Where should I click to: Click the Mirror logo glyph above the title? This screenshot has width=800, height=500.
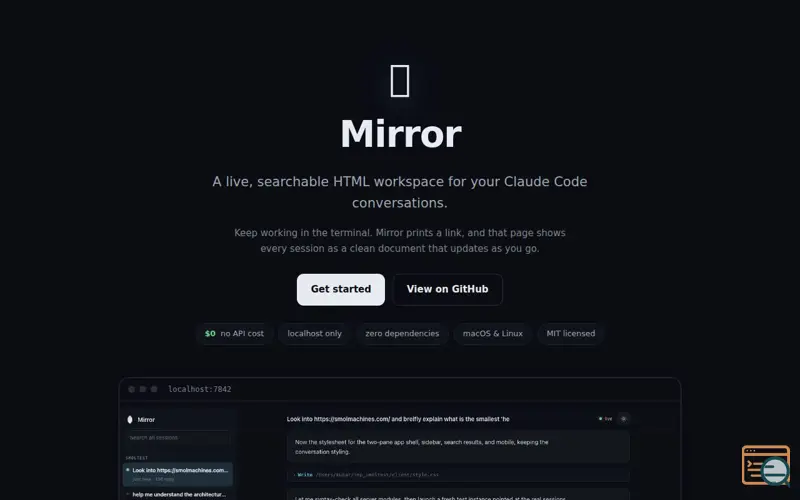click(x=400, y=81)
